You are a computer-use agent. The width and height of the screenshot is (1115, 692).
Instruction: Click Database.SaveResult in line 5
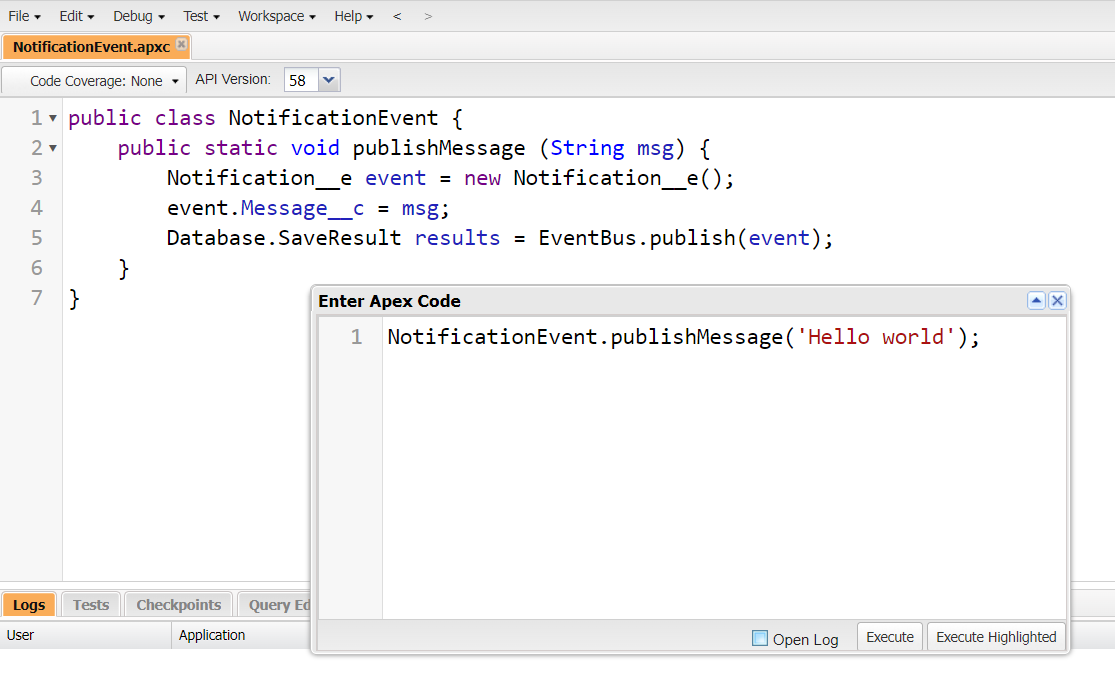pyautogui.click(x=284, y=238)
